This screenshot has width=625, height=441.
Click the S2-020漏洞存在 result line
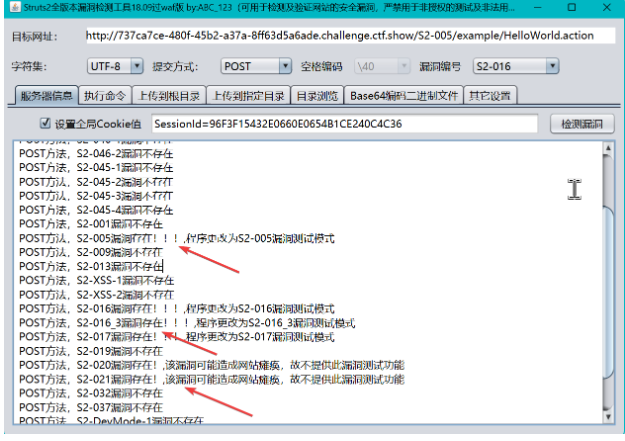coord(212,365)
